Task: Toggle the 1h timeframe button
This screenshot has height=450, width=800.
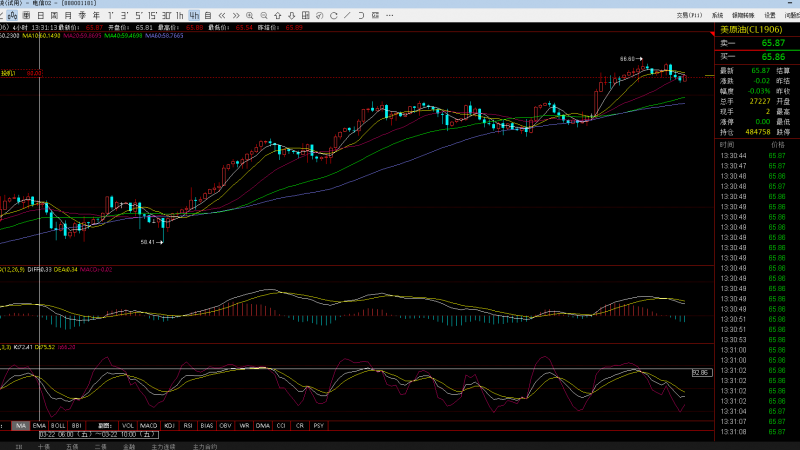Action: tap(180, 15)
